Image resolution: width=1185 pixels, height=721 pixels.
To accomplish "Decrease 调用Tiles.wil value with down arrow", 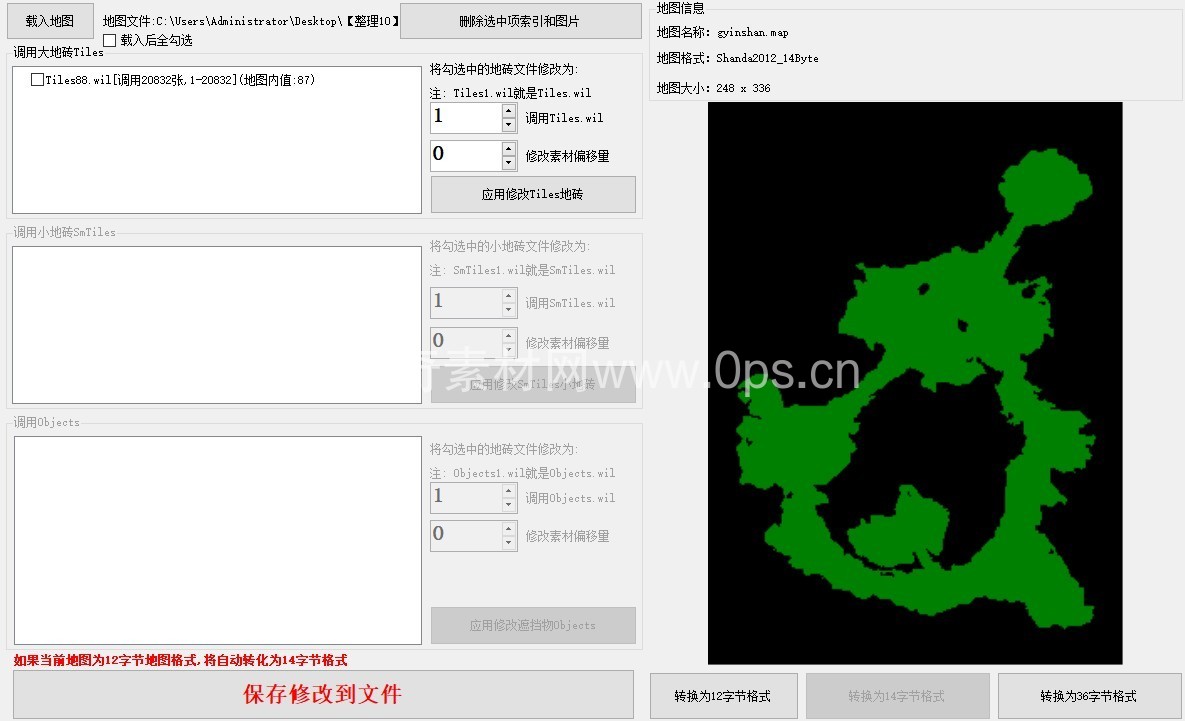I will tap(508, 125).
